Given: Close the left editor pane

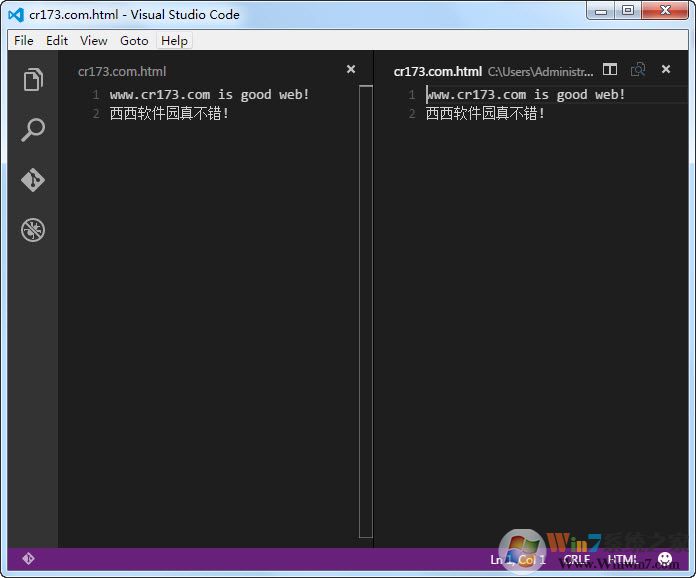Looking at the screenshot, I should pos(351,69).
